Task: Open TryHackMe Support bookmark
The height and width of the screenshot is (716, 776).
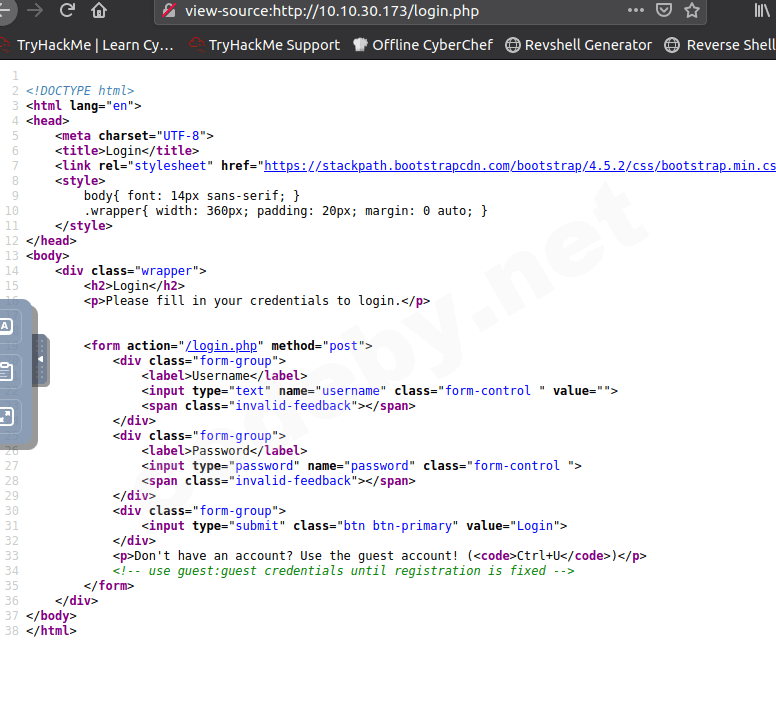Action: (x=265, y=45)
